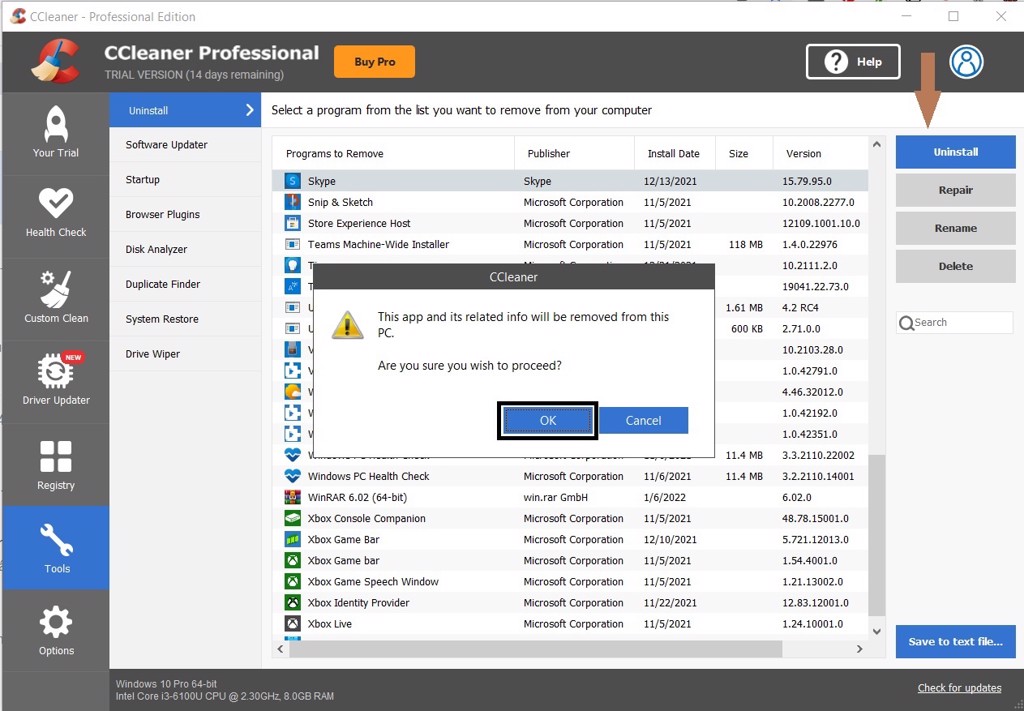Screen dimensions: 1024x711
Task: Click Teams Machine-Wide Installer icon
Action: (293, 244)
